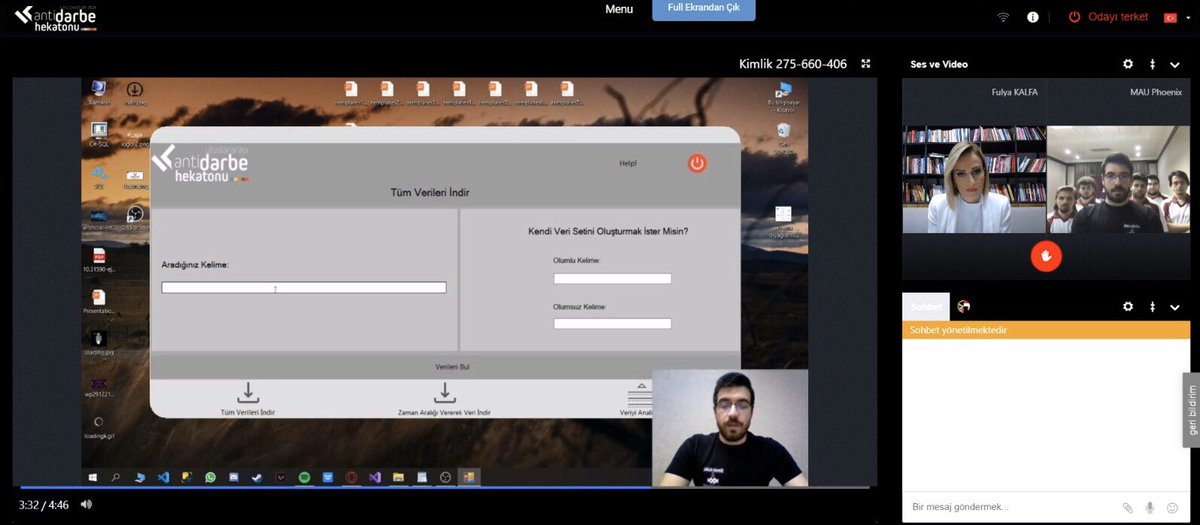Click 'Sohbet yönetilmektedir' orange banner
This screenshot has height=525, width=1200.
pyautogui.click(x=1046, y=330)
